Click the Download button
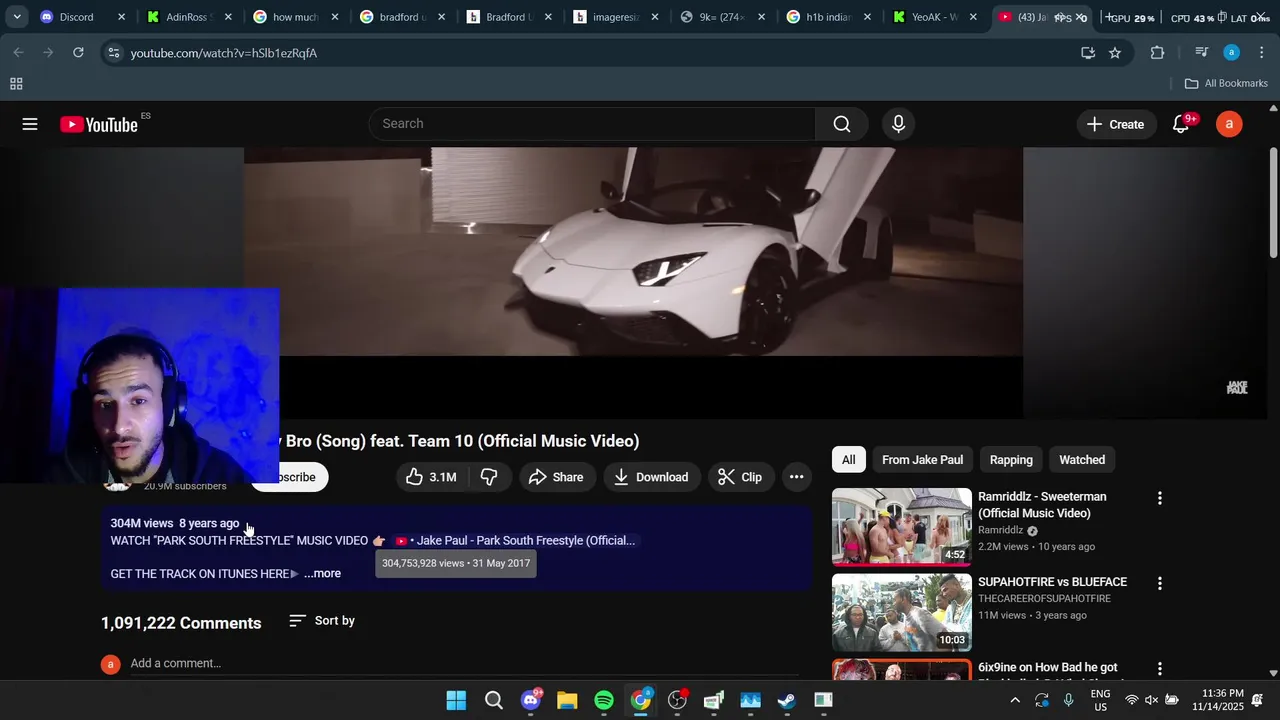 point(651,477)
